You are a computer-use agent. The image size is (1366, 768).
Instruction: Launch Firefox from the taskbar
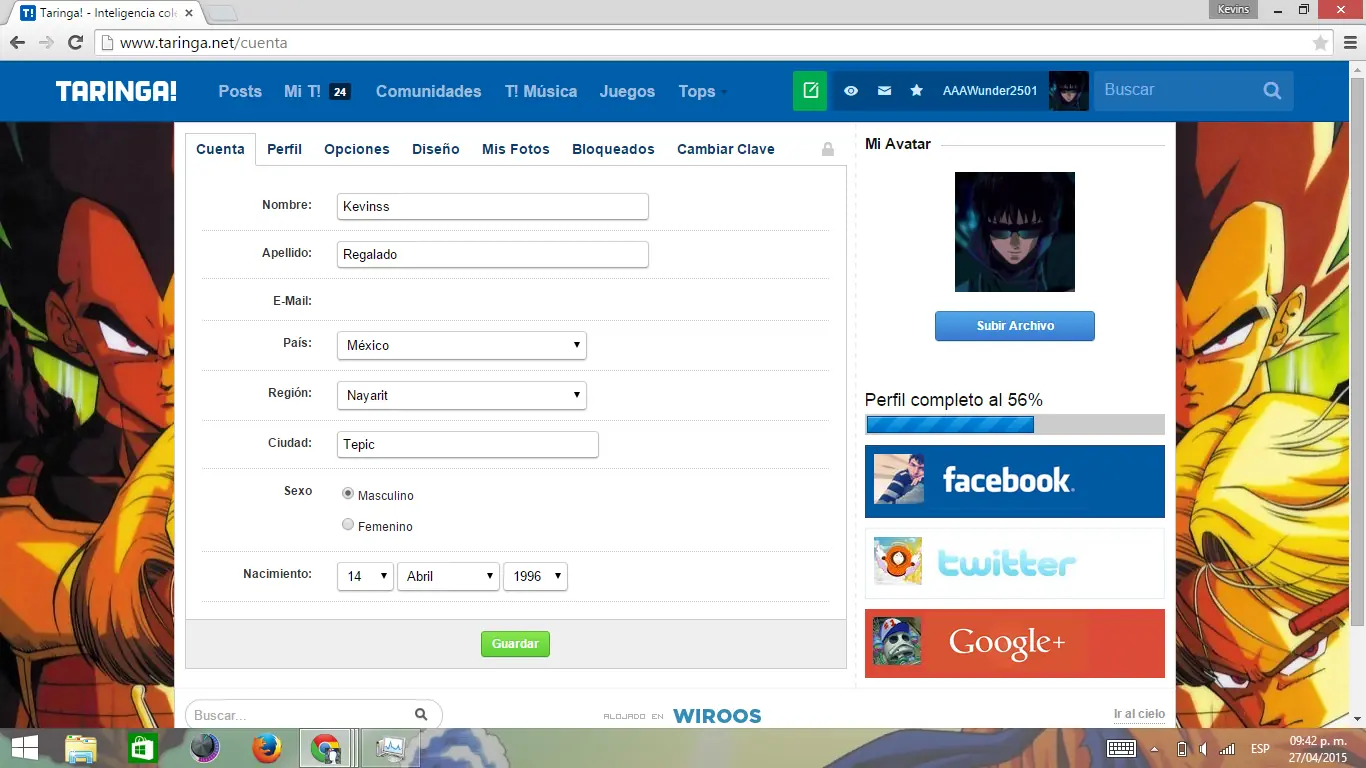266,748
